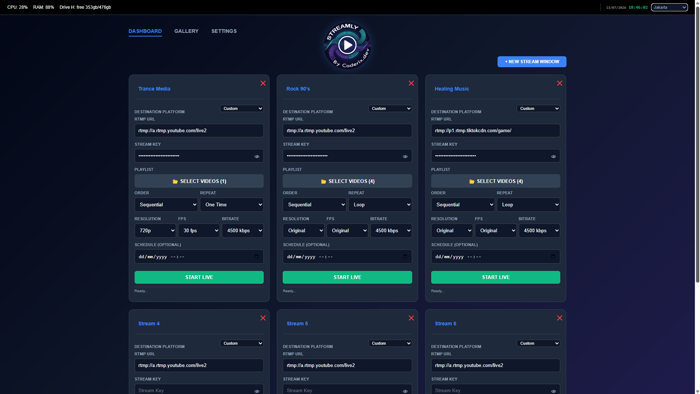
Task: Reveal Stream 5 stream key
Action: pyautogui.click(x=405, y=391)
